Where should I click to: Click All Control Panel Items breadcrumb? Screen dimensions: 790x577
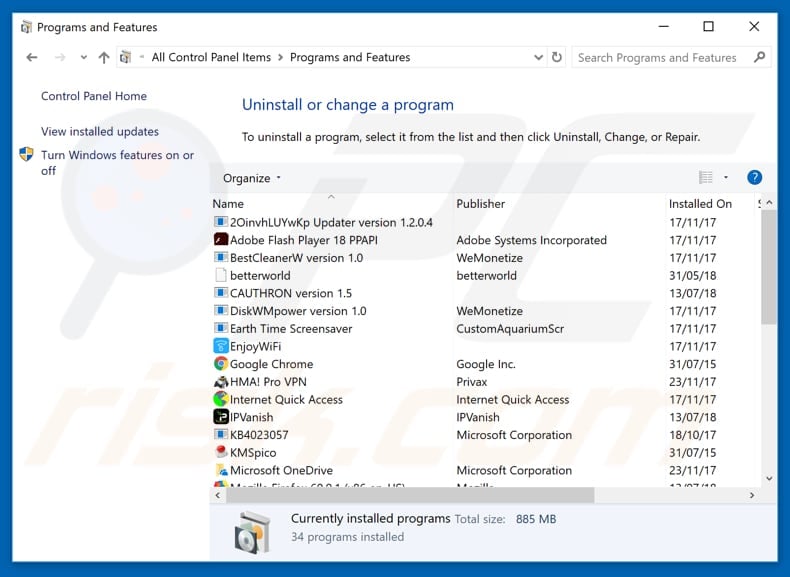click(211, 57)
